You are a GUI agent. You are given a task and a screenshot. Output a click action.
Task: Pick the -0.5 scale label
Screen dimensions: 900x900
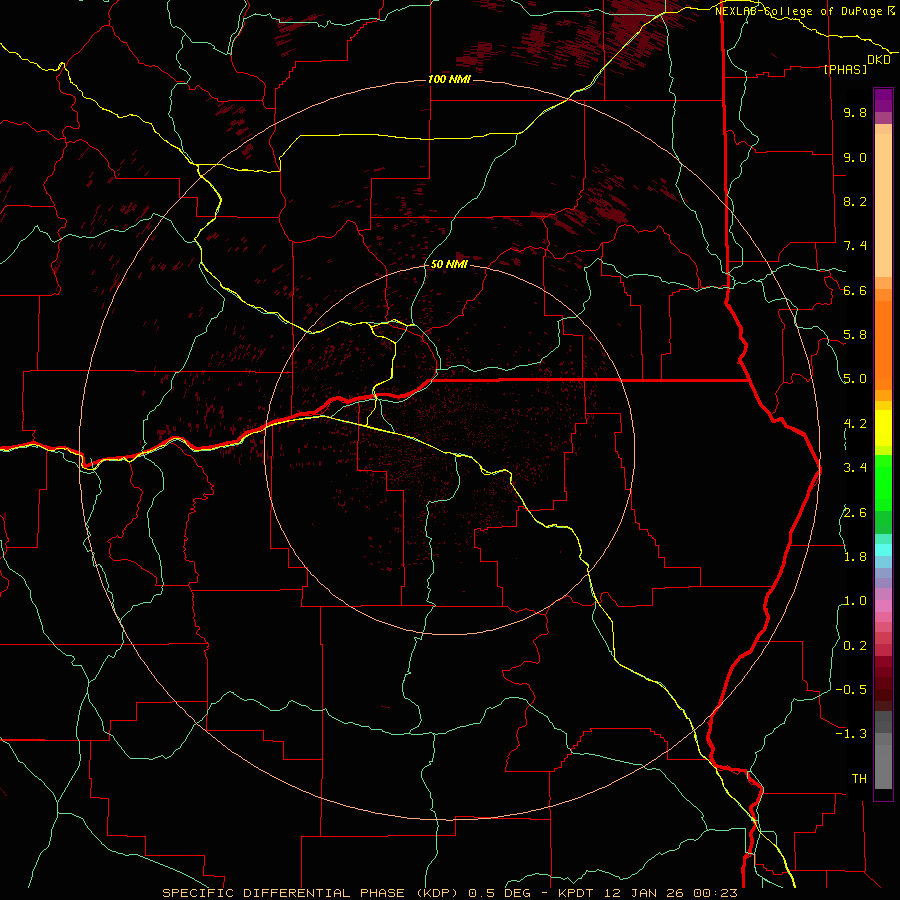point(851,690)
